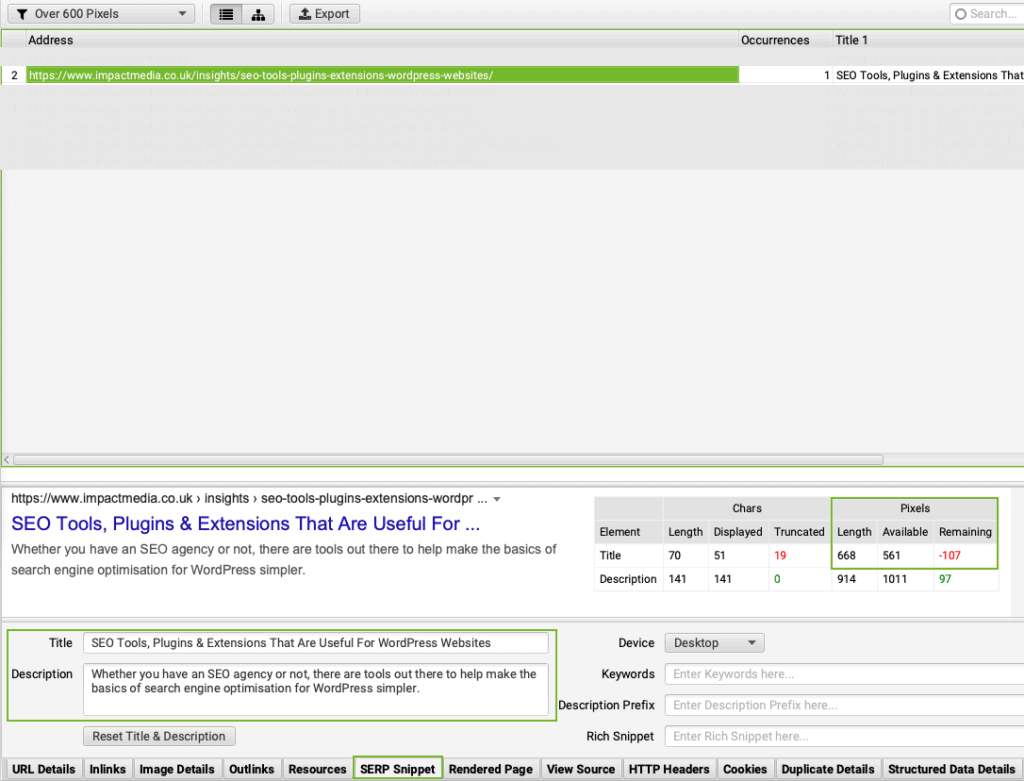Click the SERP description snippet text
The image size is (1024, 781).
click(x=283, y=560)
